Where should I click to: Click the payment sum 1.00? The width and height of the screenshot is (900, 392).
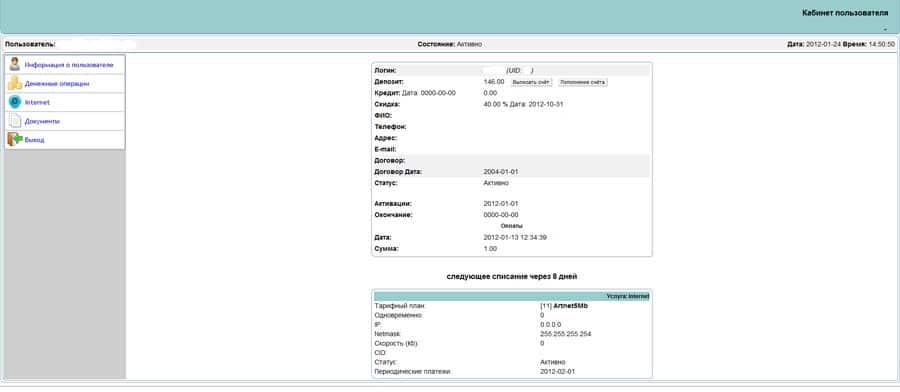click(490, 249)
